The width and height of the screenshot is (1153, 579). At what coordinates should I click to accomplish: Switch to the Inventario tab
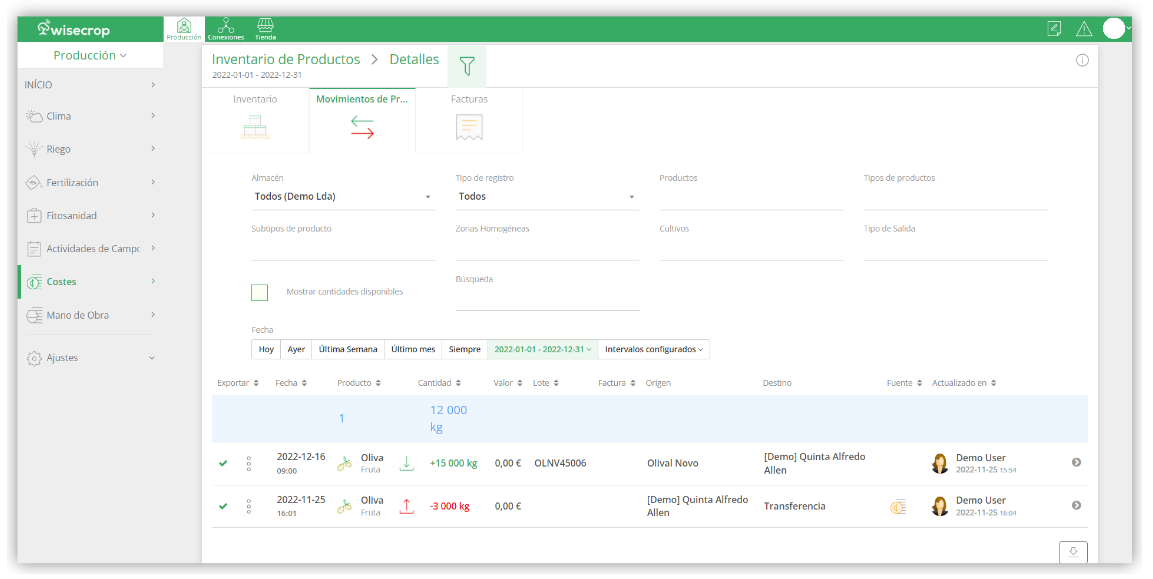point(255,120)
